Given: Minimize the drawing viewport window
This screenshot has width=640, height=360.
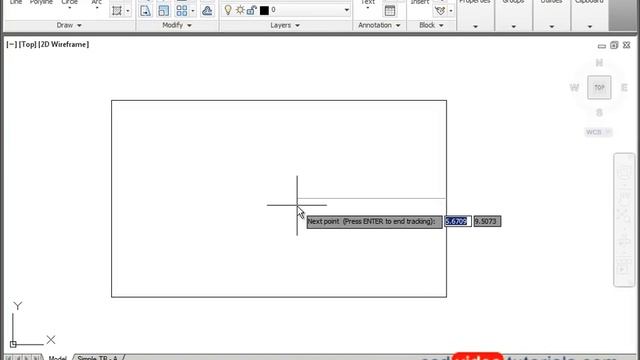Looking at the screenshot, I should click(602, 46).
